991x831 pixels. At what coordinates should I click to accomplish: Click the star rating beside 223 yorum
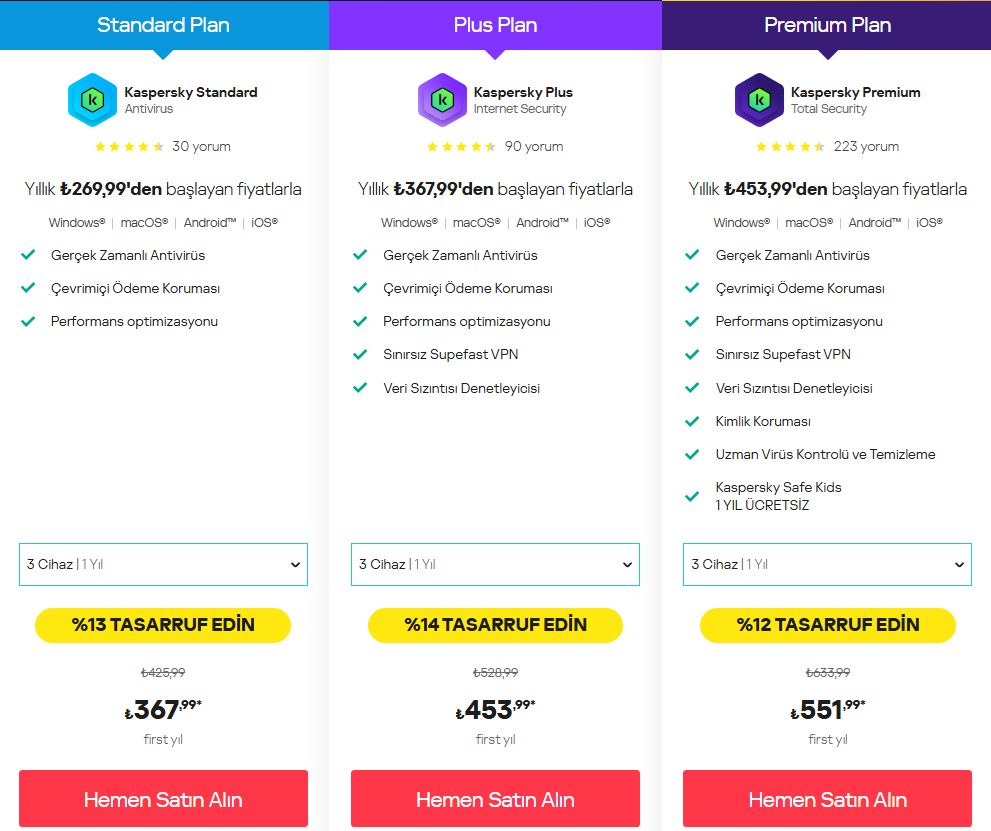click(x=791, y=147)
